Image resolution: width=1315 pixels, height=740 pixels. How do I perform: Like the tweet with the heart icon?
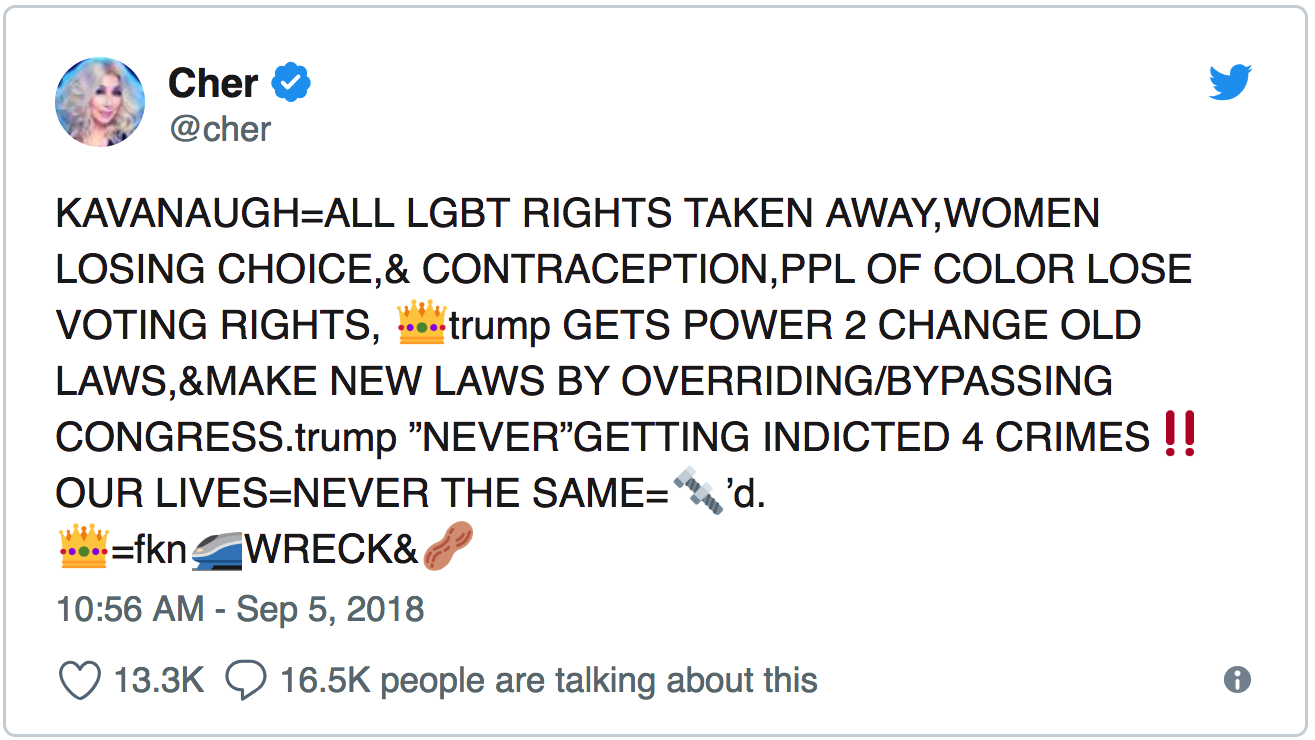tap(80, 681)
